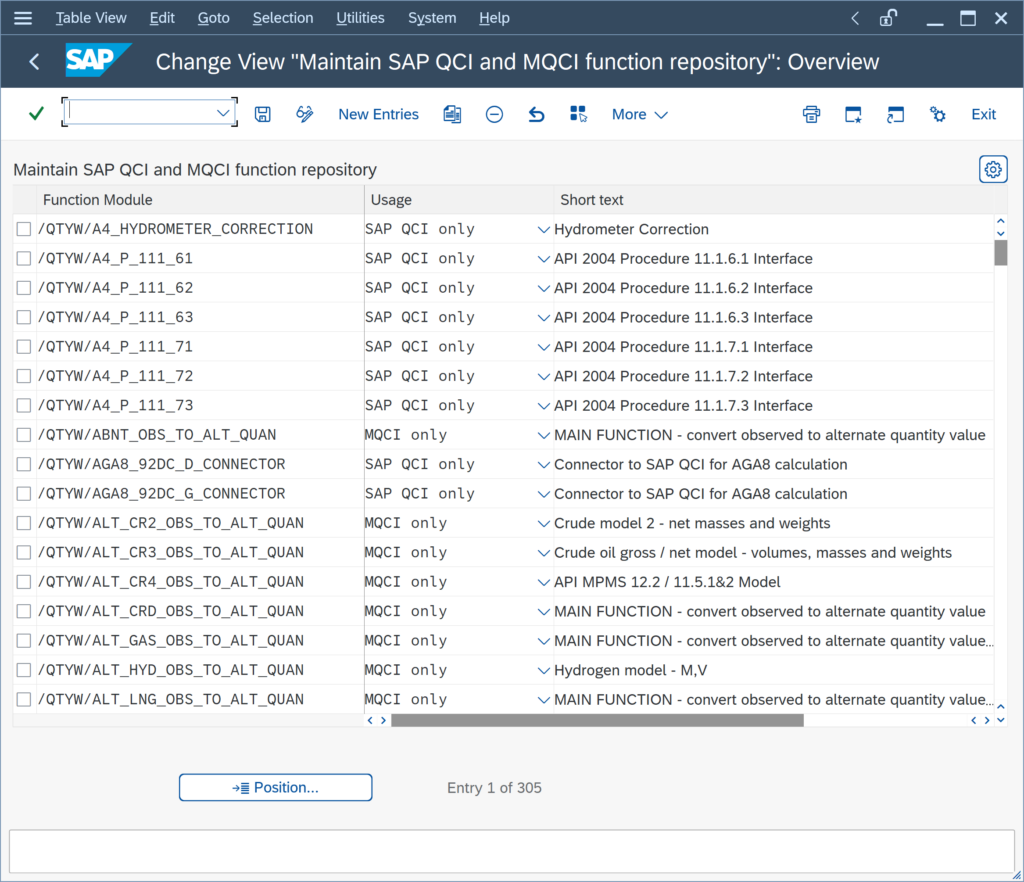Open the System menu
This screenshot has height=882, width=1024.
[432, 18]
